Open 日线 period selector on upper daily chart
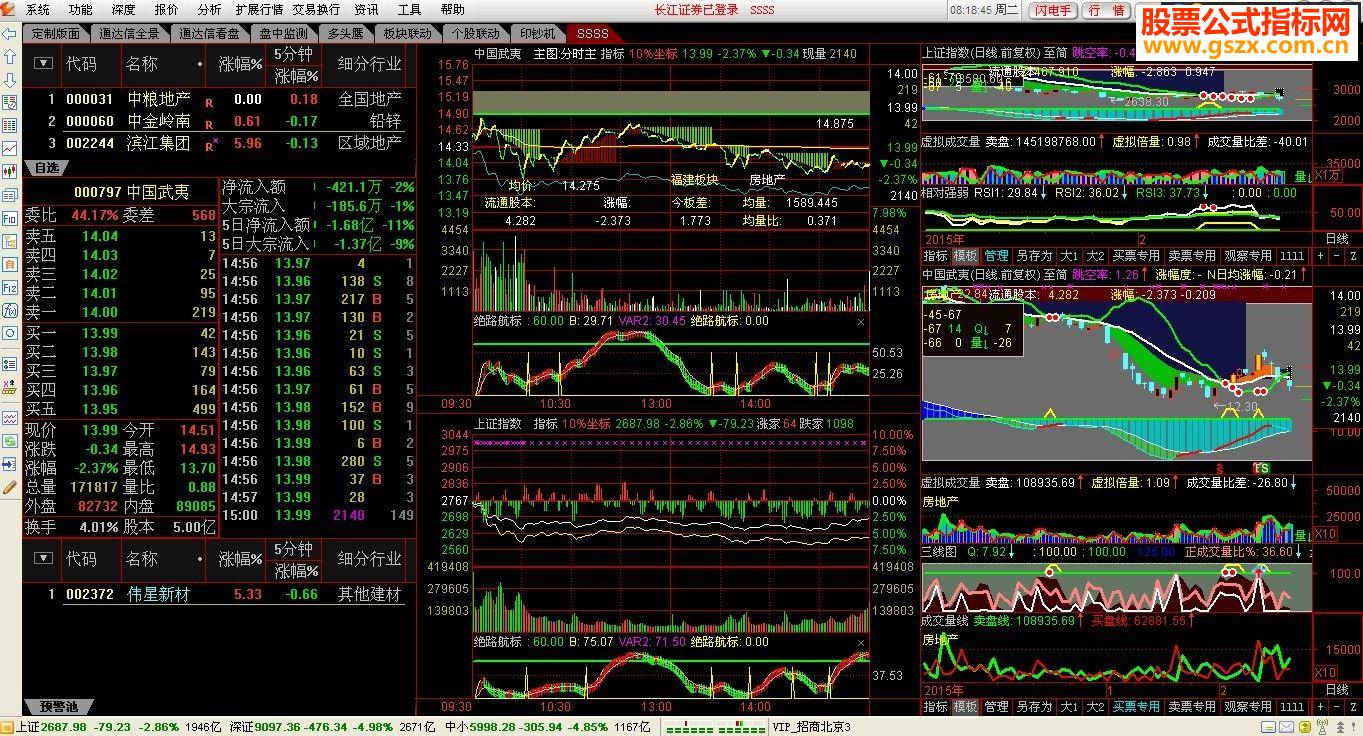1363x736 pixels. [x=1336, y=240]
